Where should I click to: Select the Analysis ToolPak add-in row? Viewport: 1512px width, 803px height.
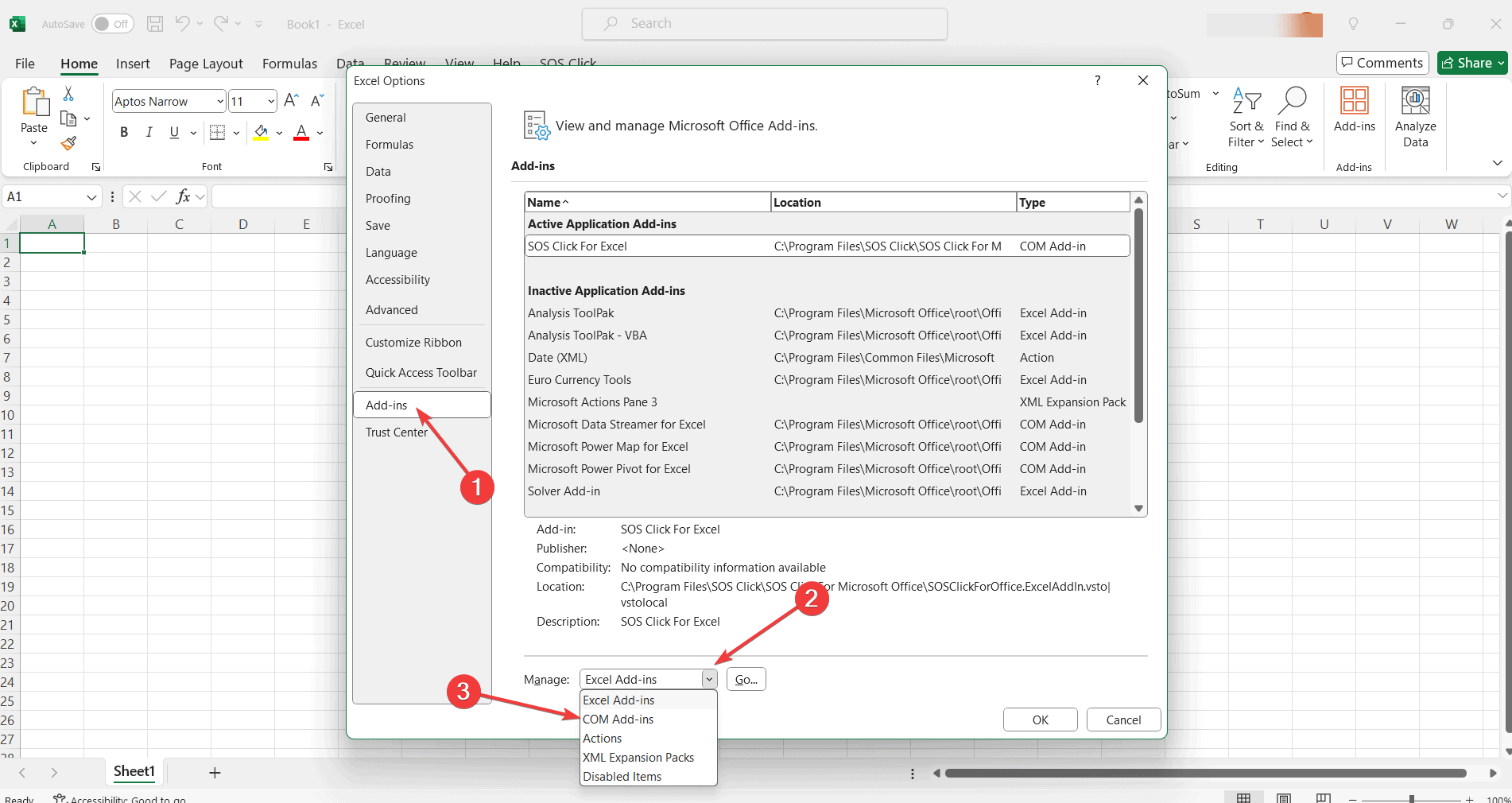tap(827, 313)
